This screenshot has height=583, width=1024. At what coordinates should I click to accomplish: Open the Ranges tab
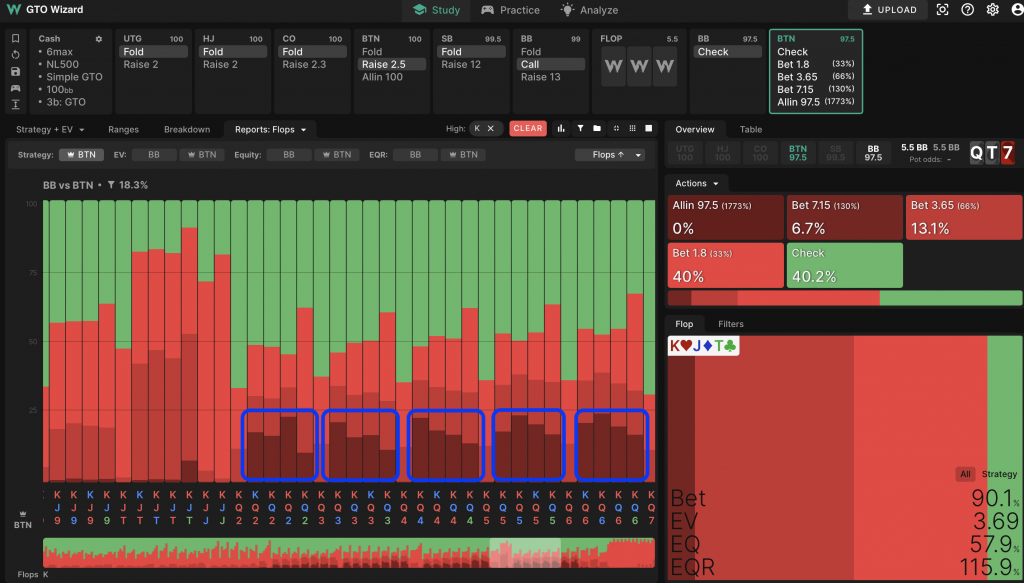[123, 129]
